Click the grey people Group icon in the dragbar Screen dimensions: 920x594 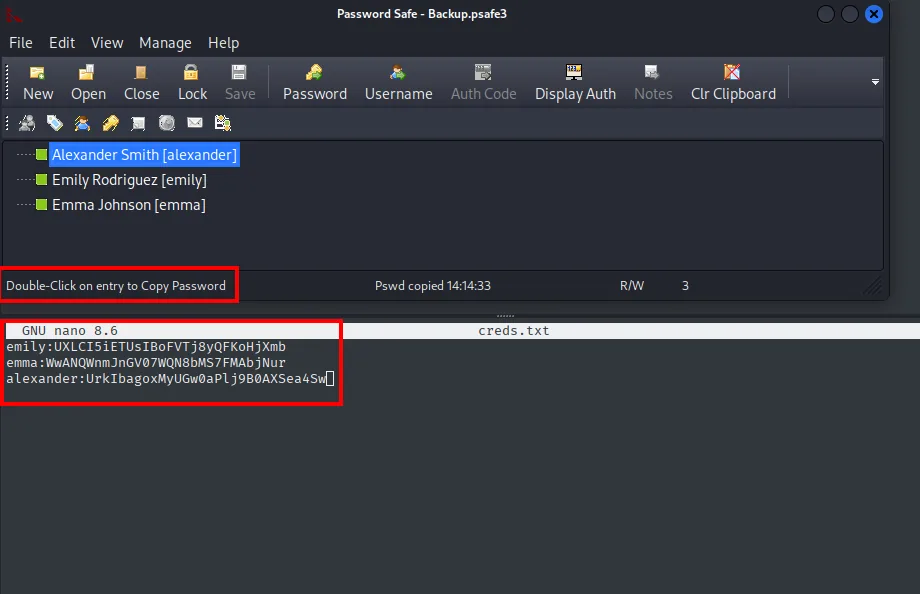[27, 123]
